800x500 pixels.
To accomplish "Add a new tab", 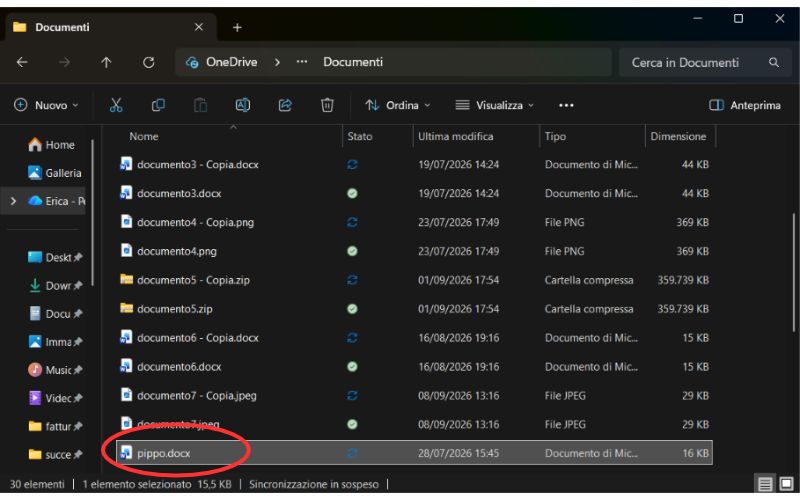I will click(237, 28).
